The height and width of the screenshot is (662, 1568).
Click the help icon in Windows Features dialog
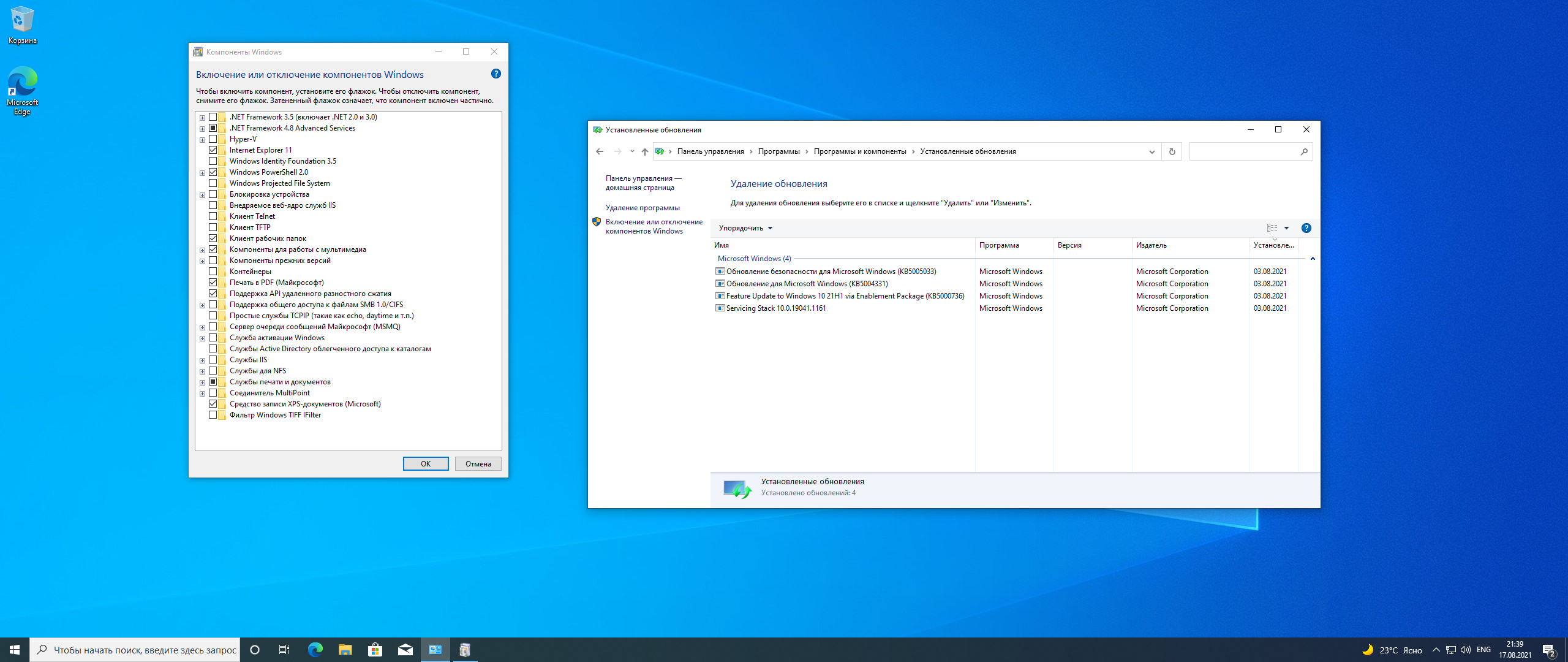[496, 74]
